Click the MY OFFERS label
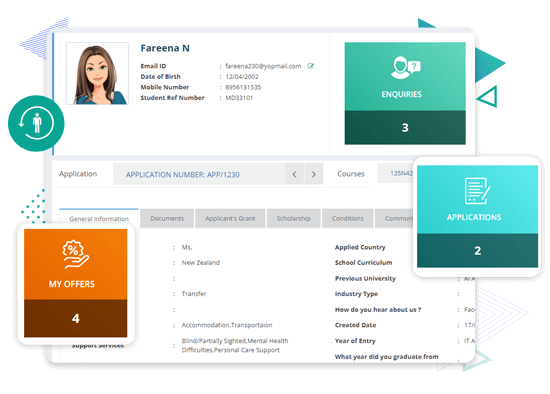The height and width of the screenshot is (394, 550). coord(72,284)
